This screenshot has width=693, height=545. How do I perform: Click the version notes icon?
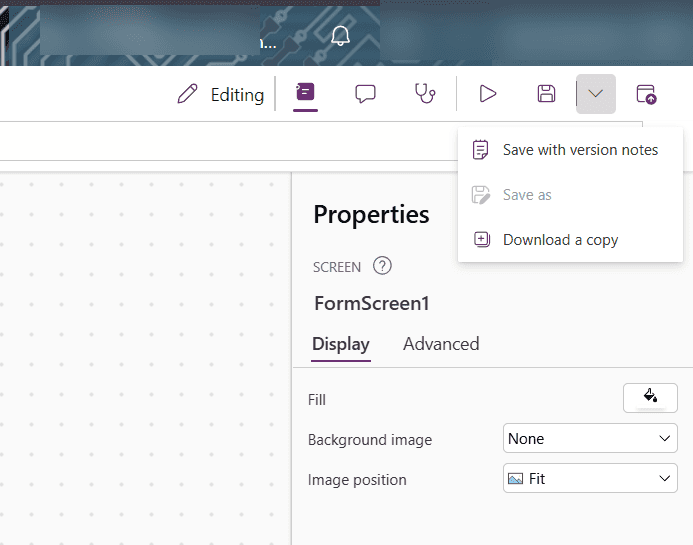[x=480, y=150]
